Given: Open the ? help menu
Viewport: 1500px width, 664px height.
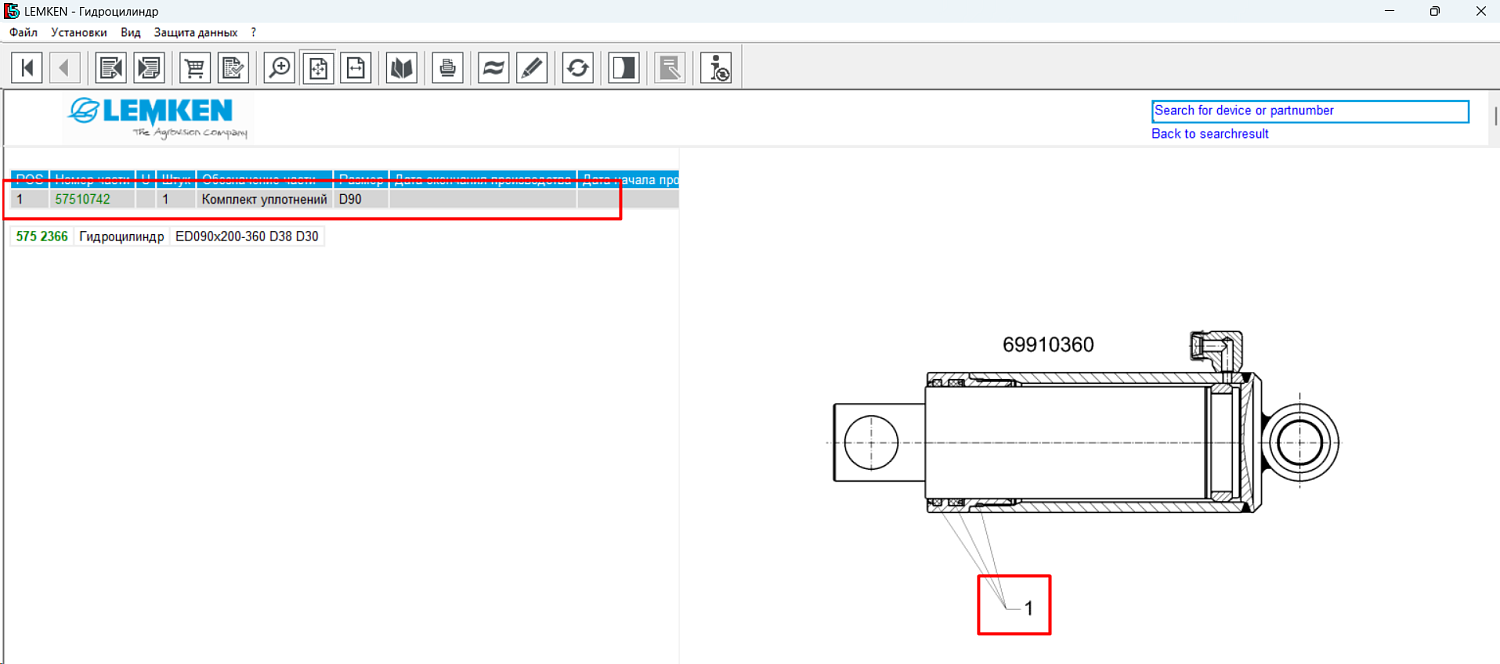Looking at the screenshot, I should [254, 32].
